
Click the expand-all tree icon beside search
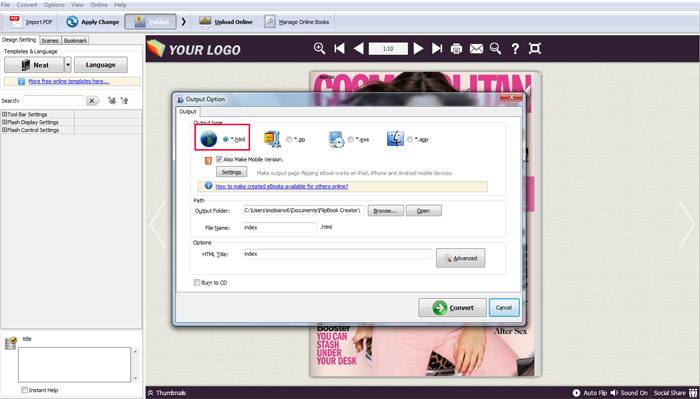(112, 101)
